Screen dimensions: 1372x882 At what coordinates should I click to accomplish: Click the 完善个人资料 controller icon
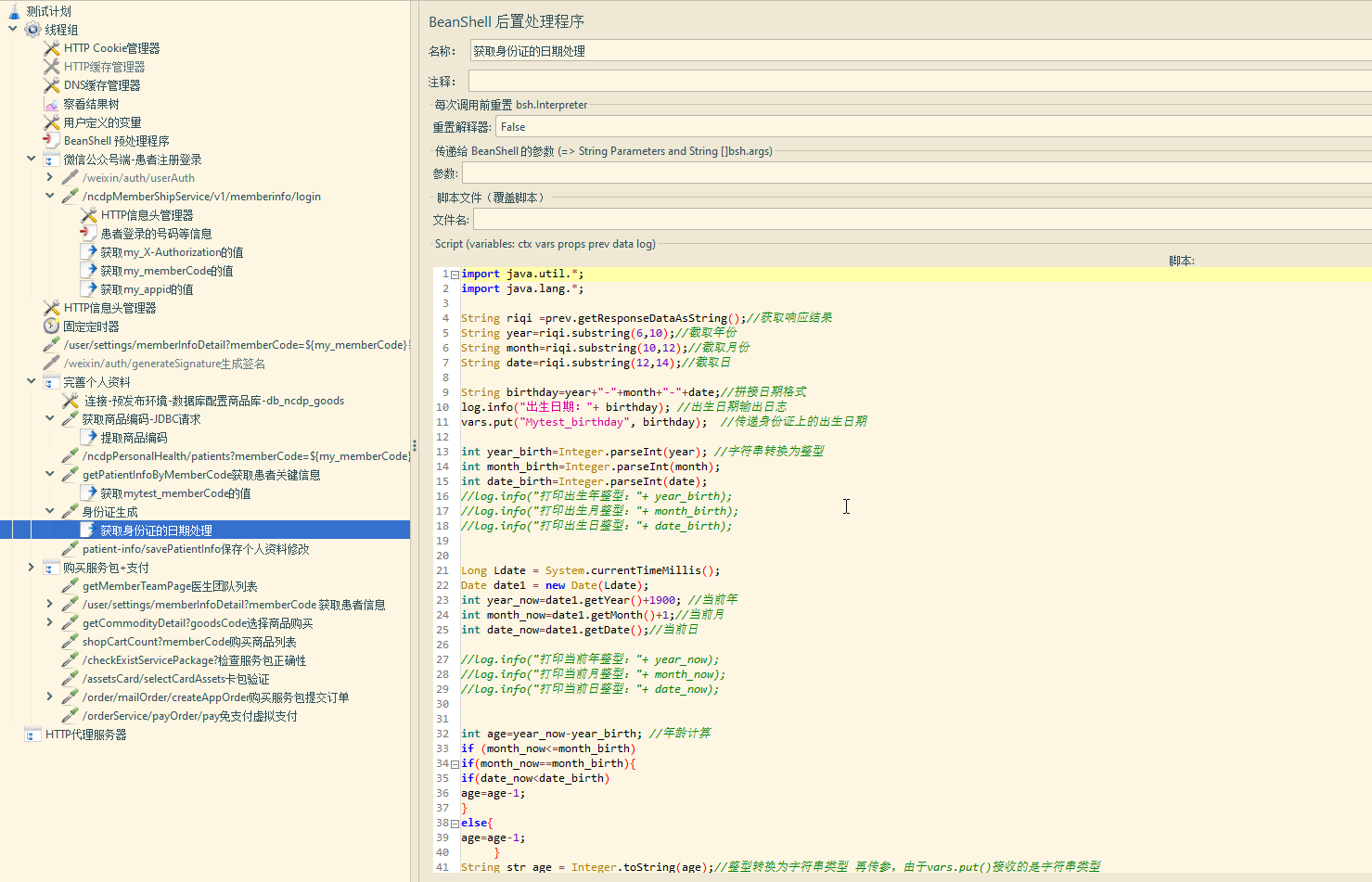52,382
